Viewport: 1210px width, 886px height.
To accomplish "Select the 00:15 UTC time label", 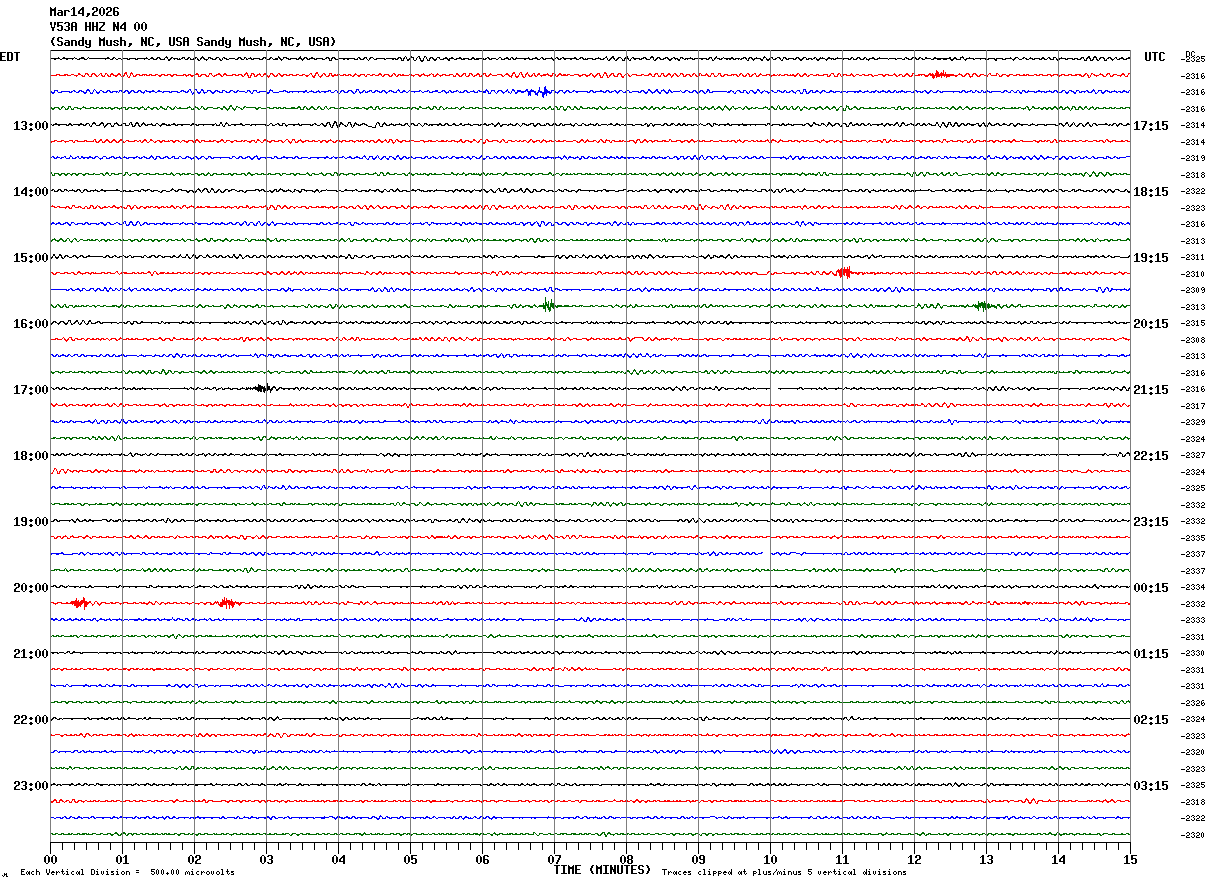I will (1150, 588).
